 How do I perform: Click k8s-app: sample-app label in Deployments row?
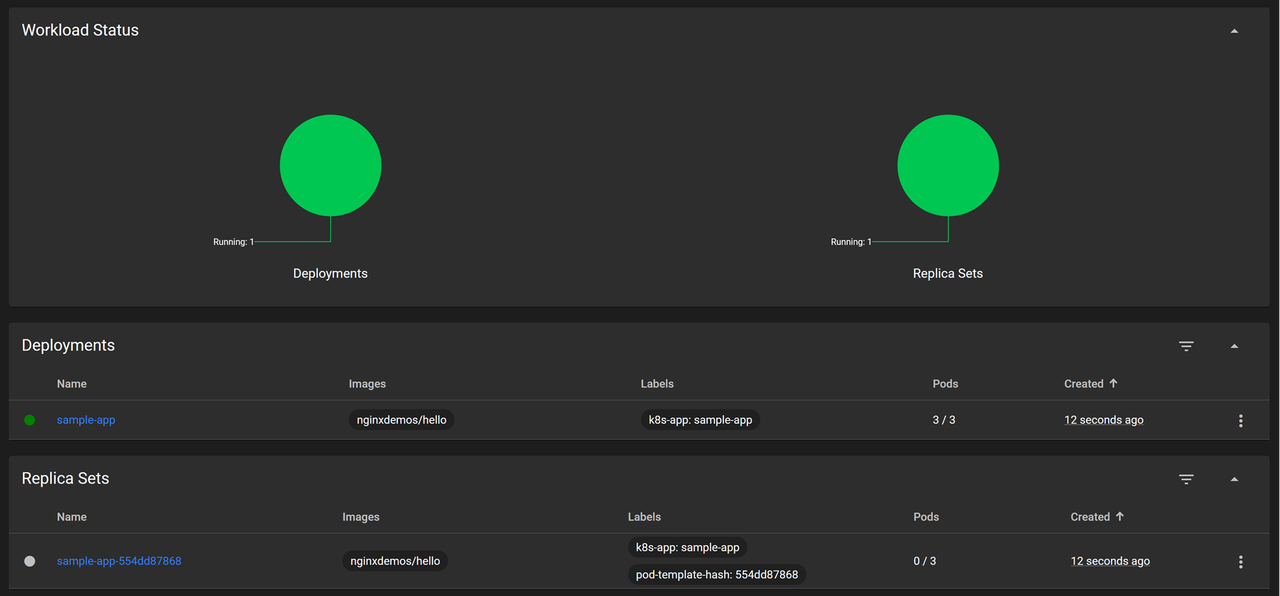[x=700, y=420]
